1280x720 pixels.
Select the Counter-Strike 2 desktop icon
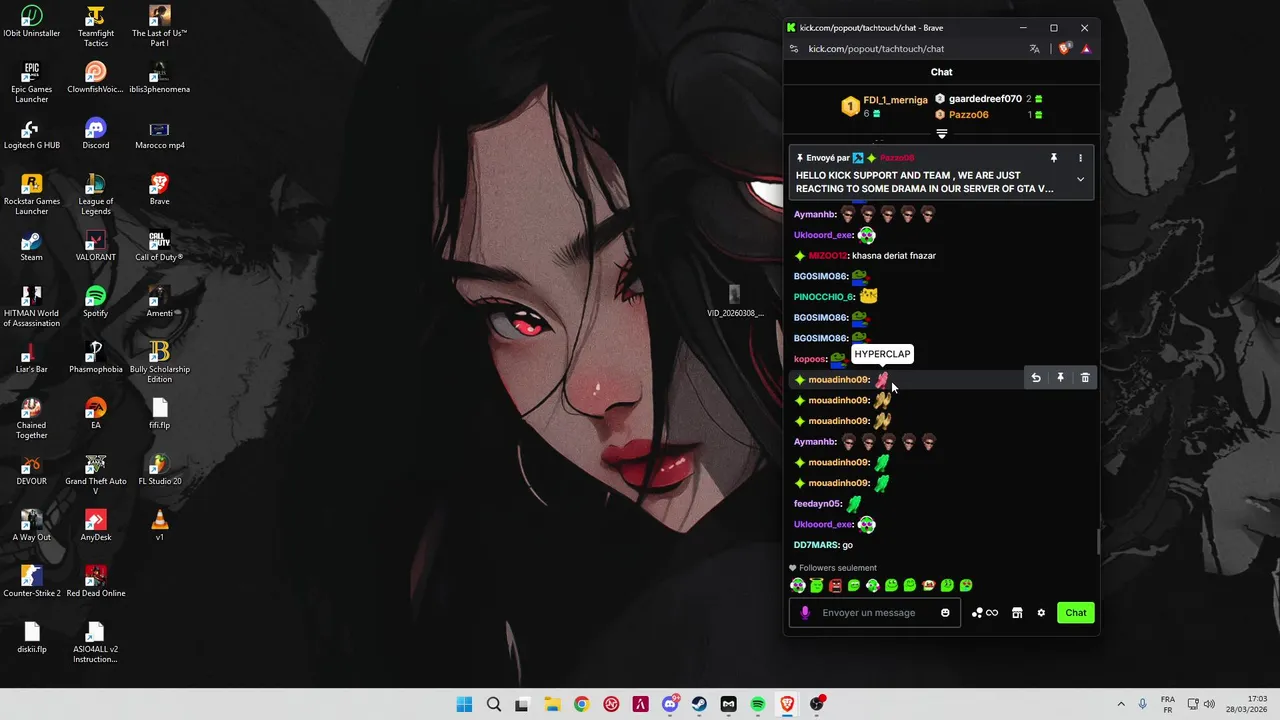[32, 582]
